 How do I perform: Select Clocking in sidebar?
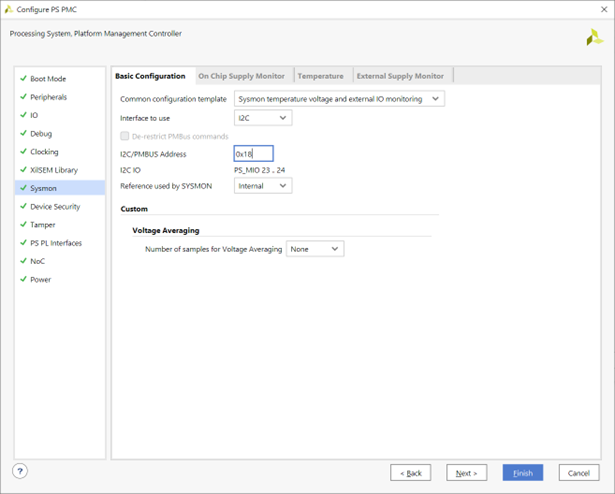tap(60, 151)
